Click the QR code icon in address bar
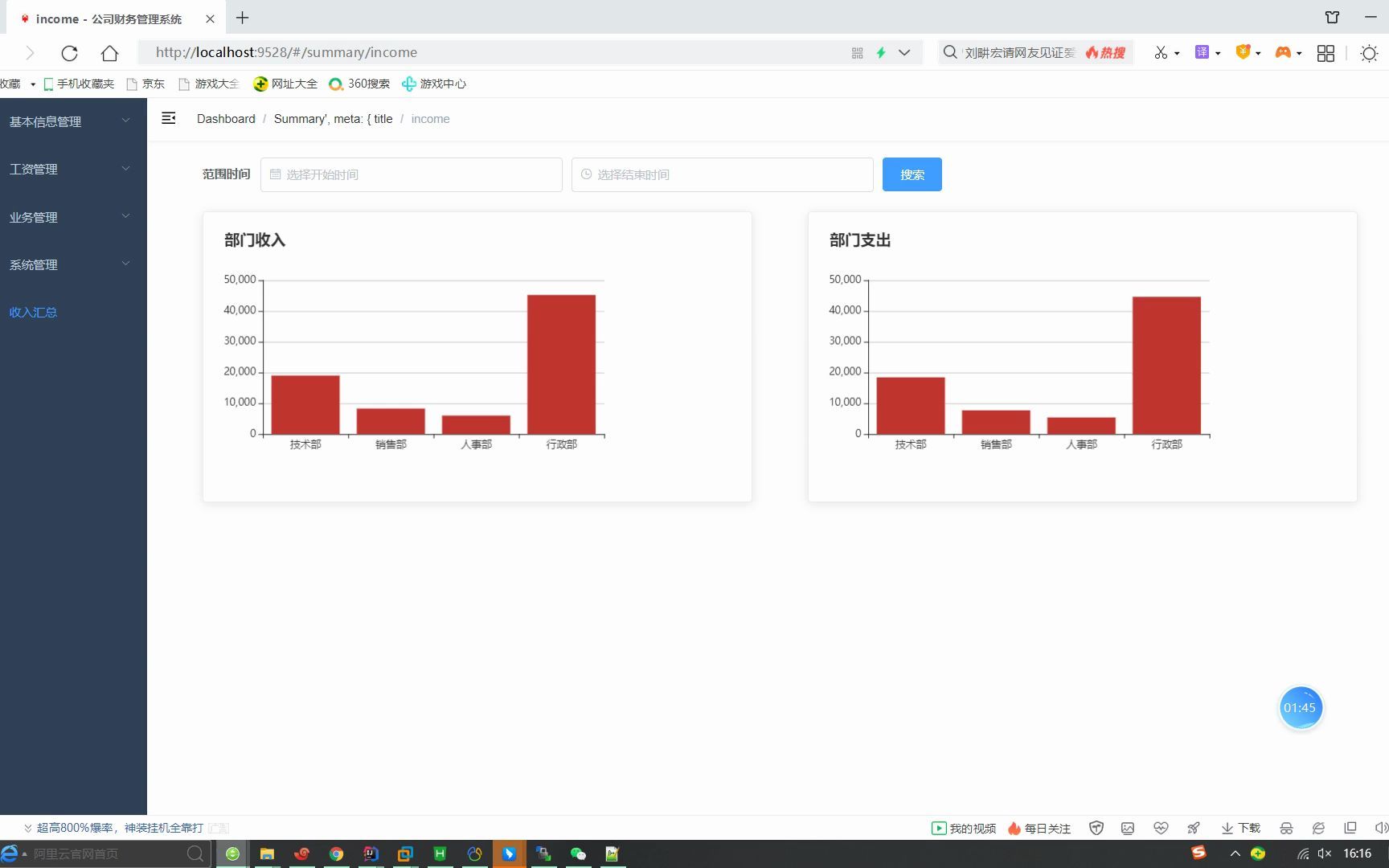The height and width of the screenshot is (868, 1389). pos(858,53)
